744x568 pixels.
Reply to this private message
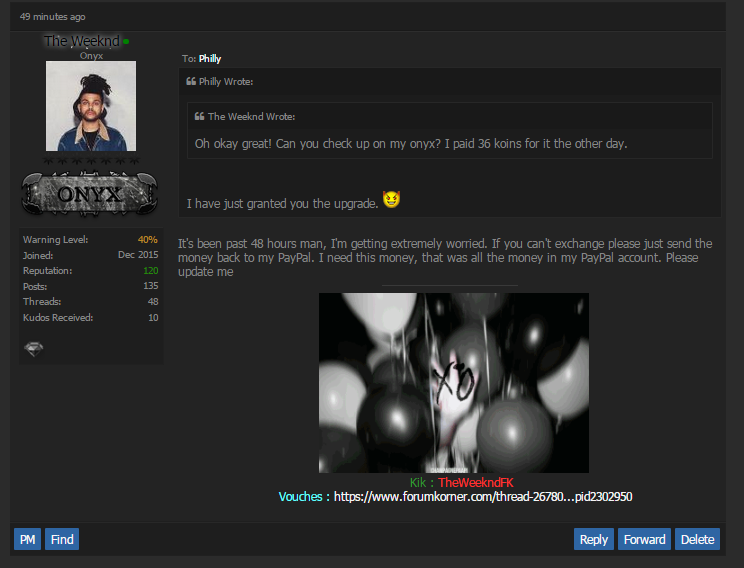(594, 539)
